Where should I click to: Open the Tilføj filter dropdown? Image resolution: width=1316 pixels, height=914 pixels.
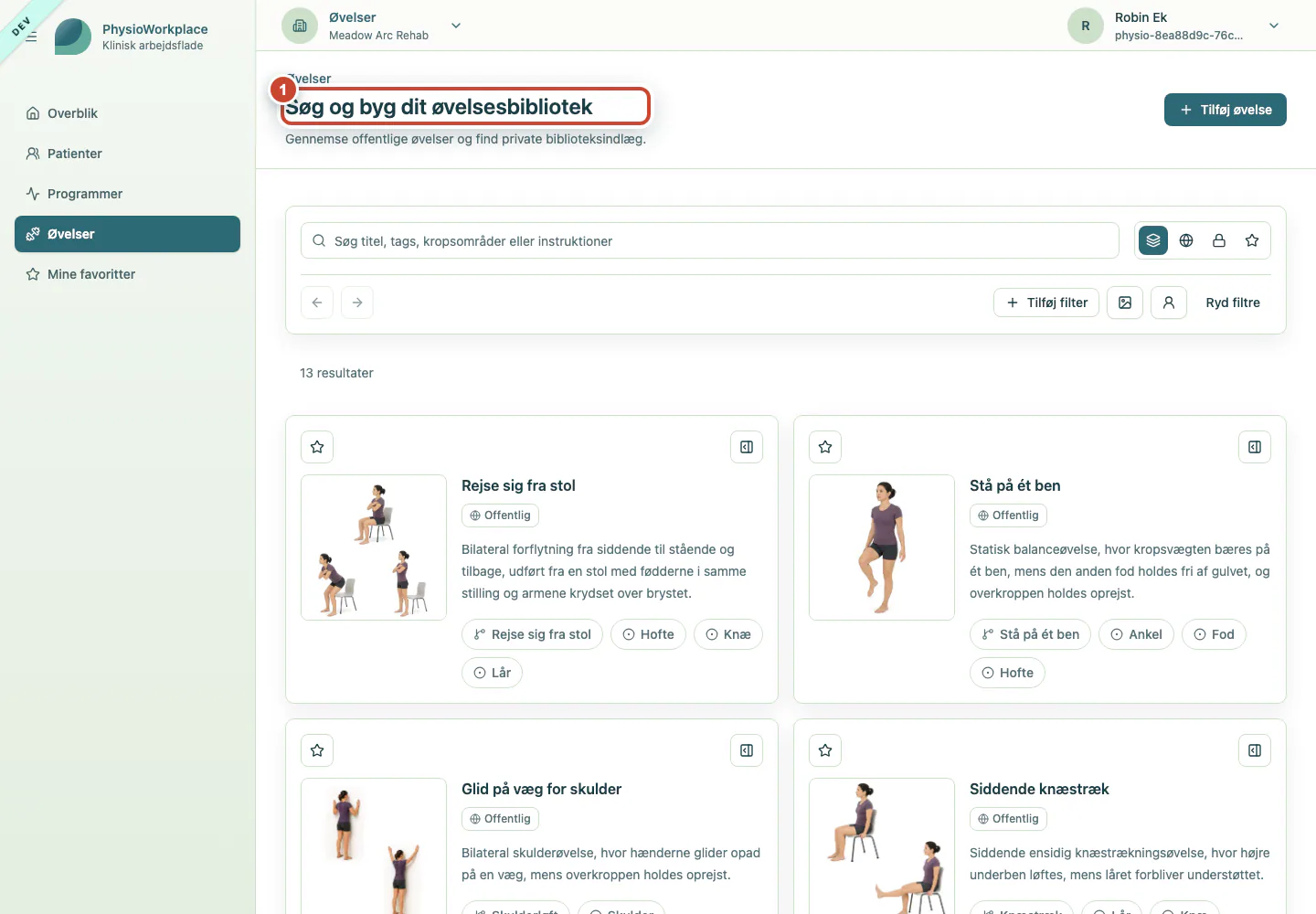tap(1046, 303)
